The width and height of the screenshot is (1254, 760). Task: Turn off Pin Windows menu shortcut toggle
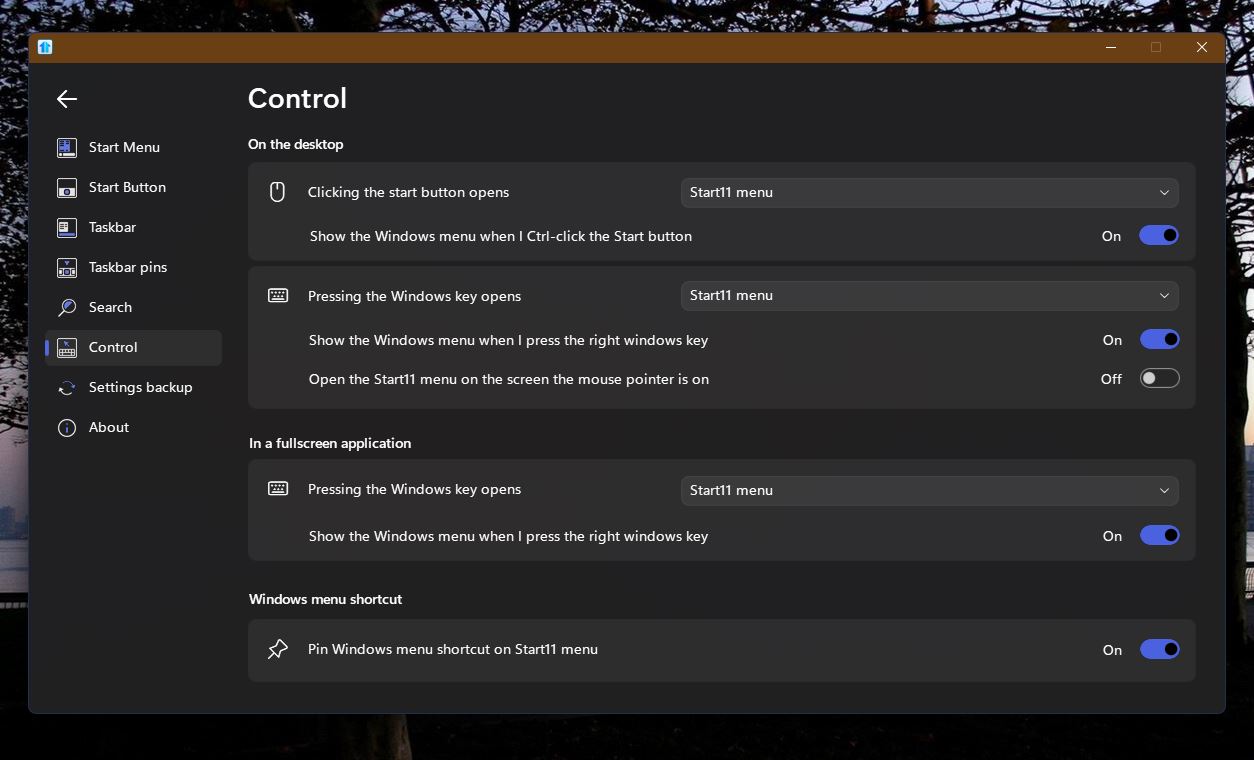pyautogui.click(x=1159, y=650)
